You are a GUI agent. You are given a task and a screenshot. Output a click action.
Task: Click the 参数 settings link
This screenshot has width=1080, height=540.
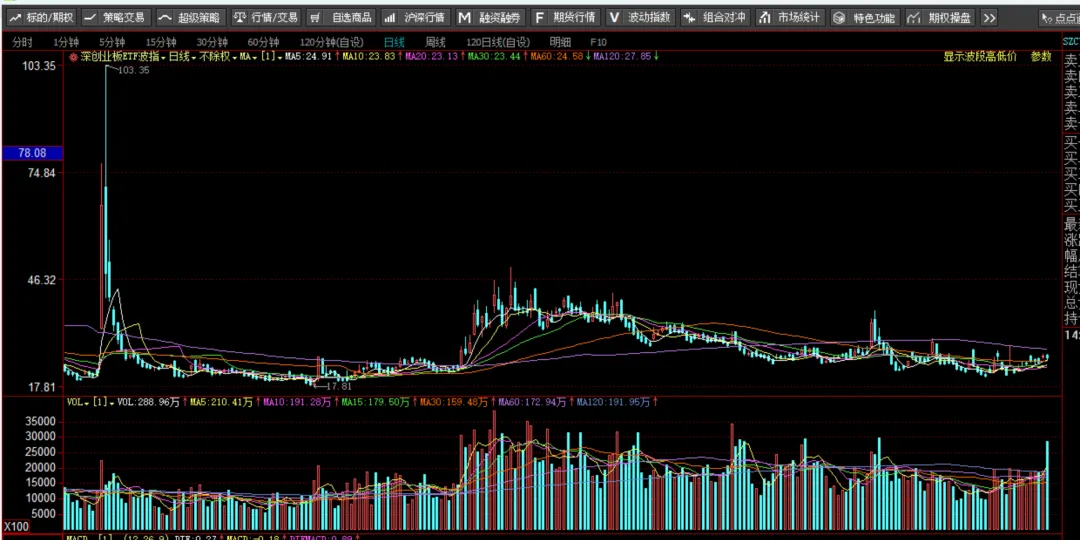point(1041,56)
